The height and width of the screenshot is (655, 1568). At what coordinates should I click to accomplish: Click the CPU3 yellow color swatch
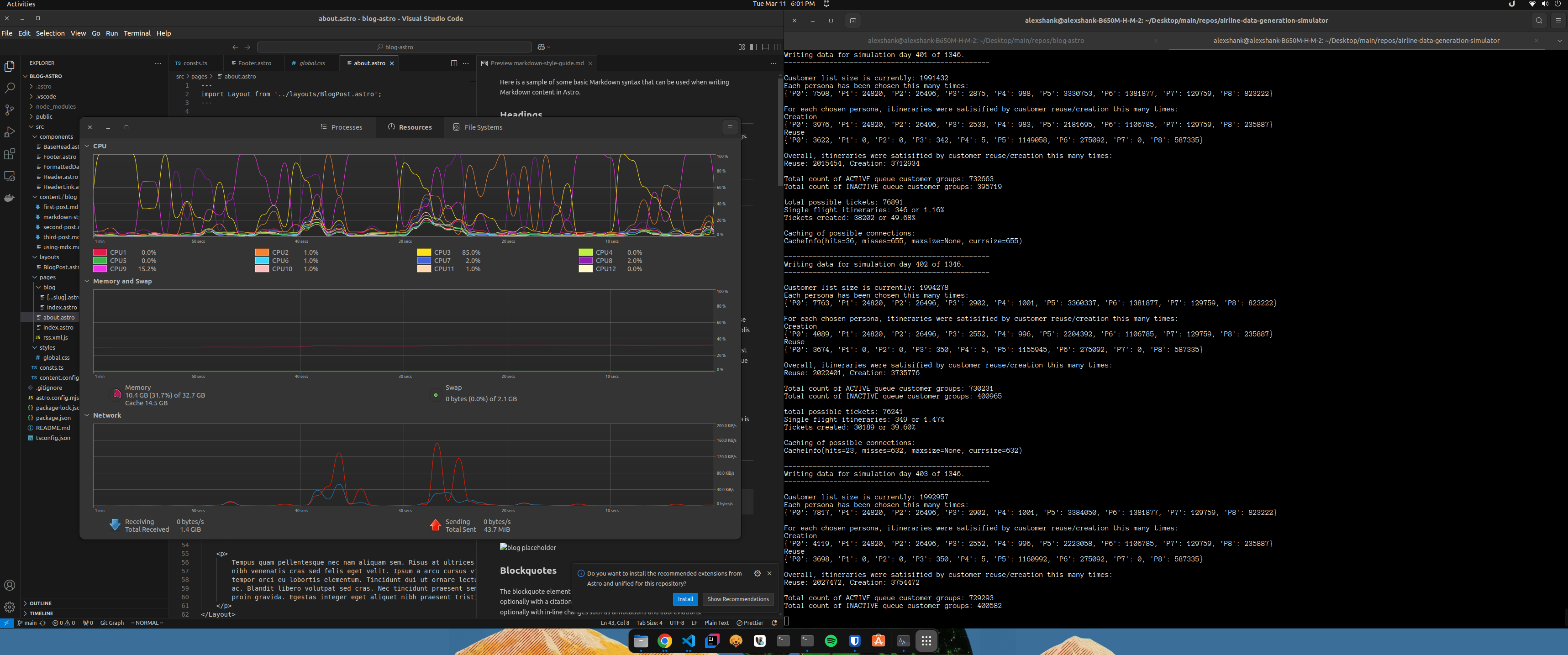coord(424,252)
